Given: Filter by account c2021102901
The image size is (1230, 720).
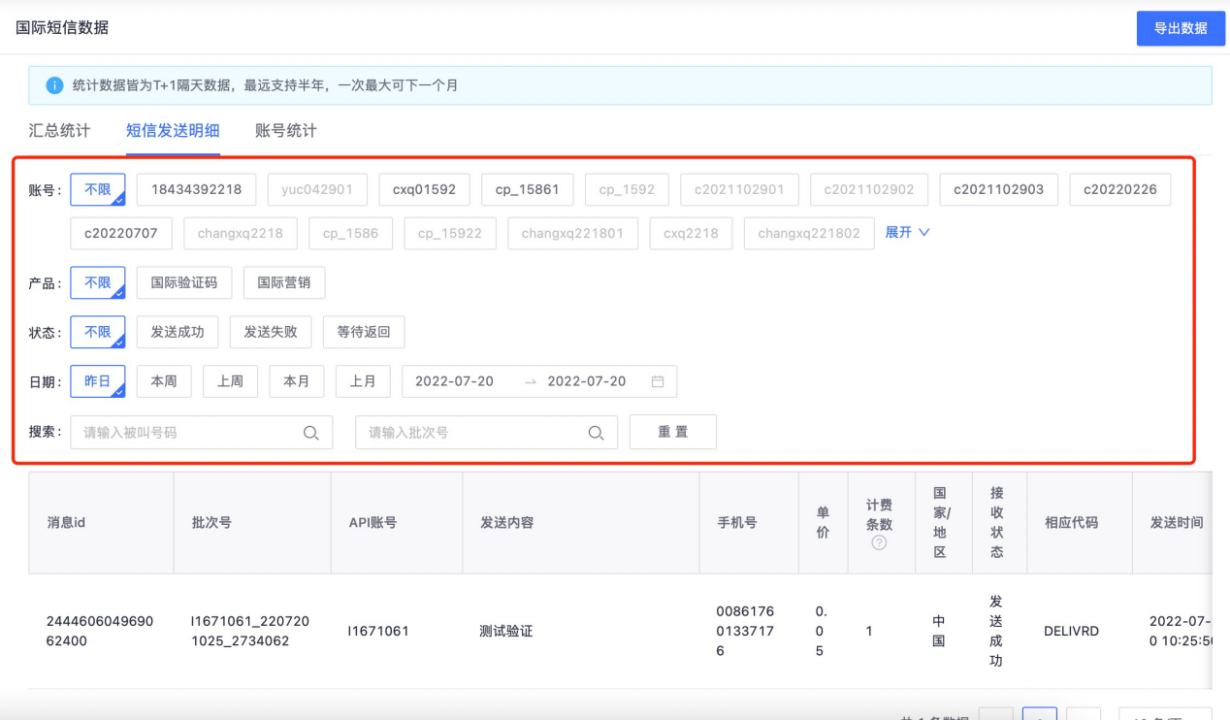Looking at the screenshot, I should pos(739,190).
